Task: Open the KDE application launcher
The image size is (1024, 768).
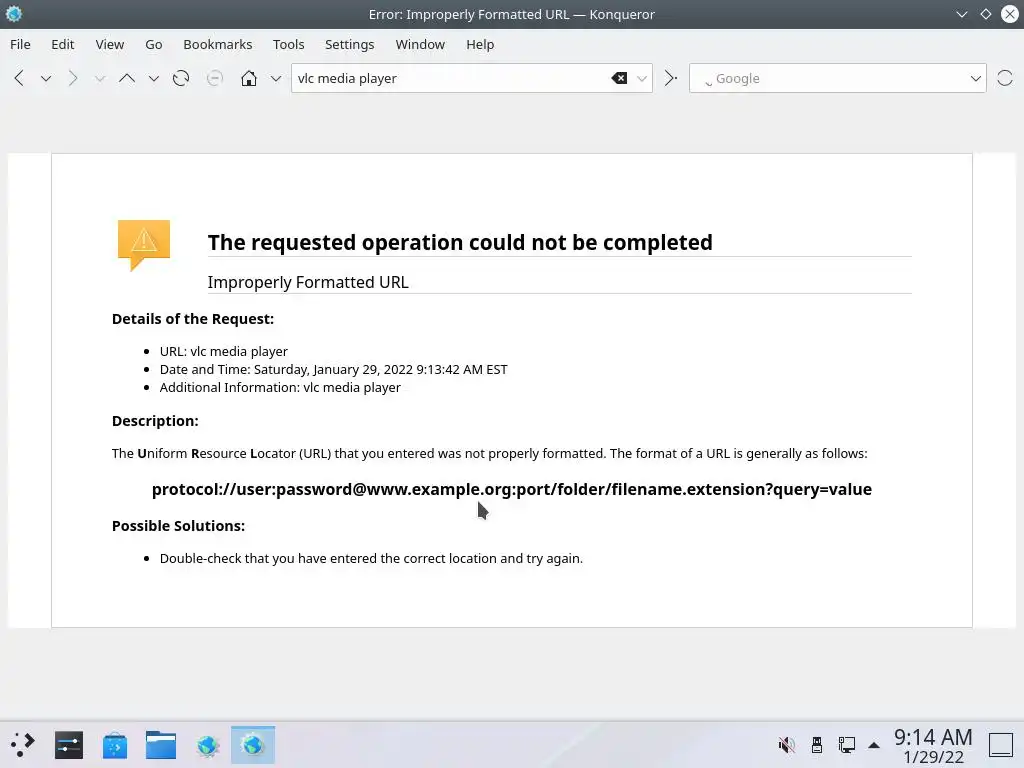Action: coord(23,745)
